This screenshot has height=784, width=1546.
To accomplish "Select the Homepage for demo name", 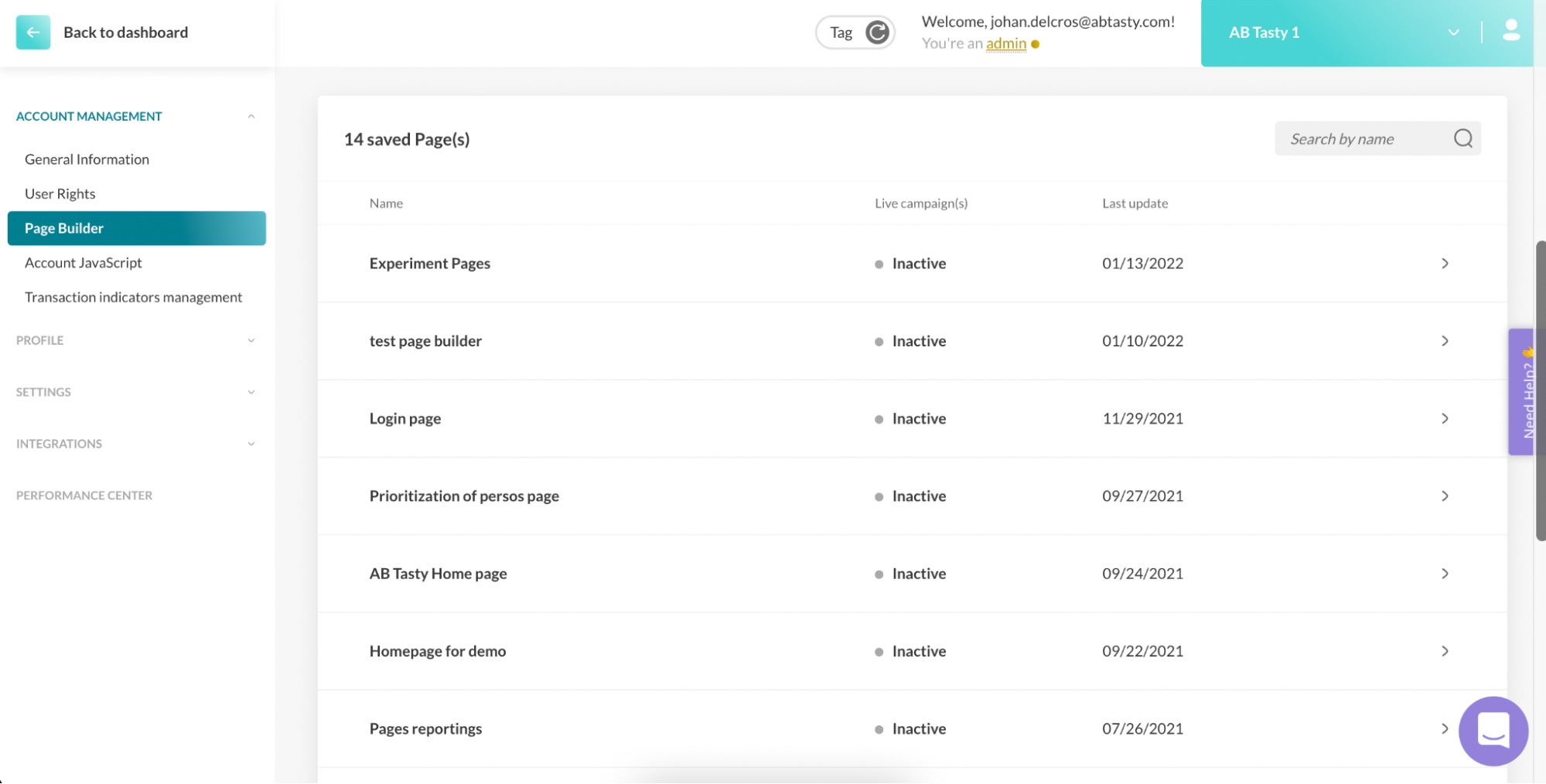I will point(438,651).
